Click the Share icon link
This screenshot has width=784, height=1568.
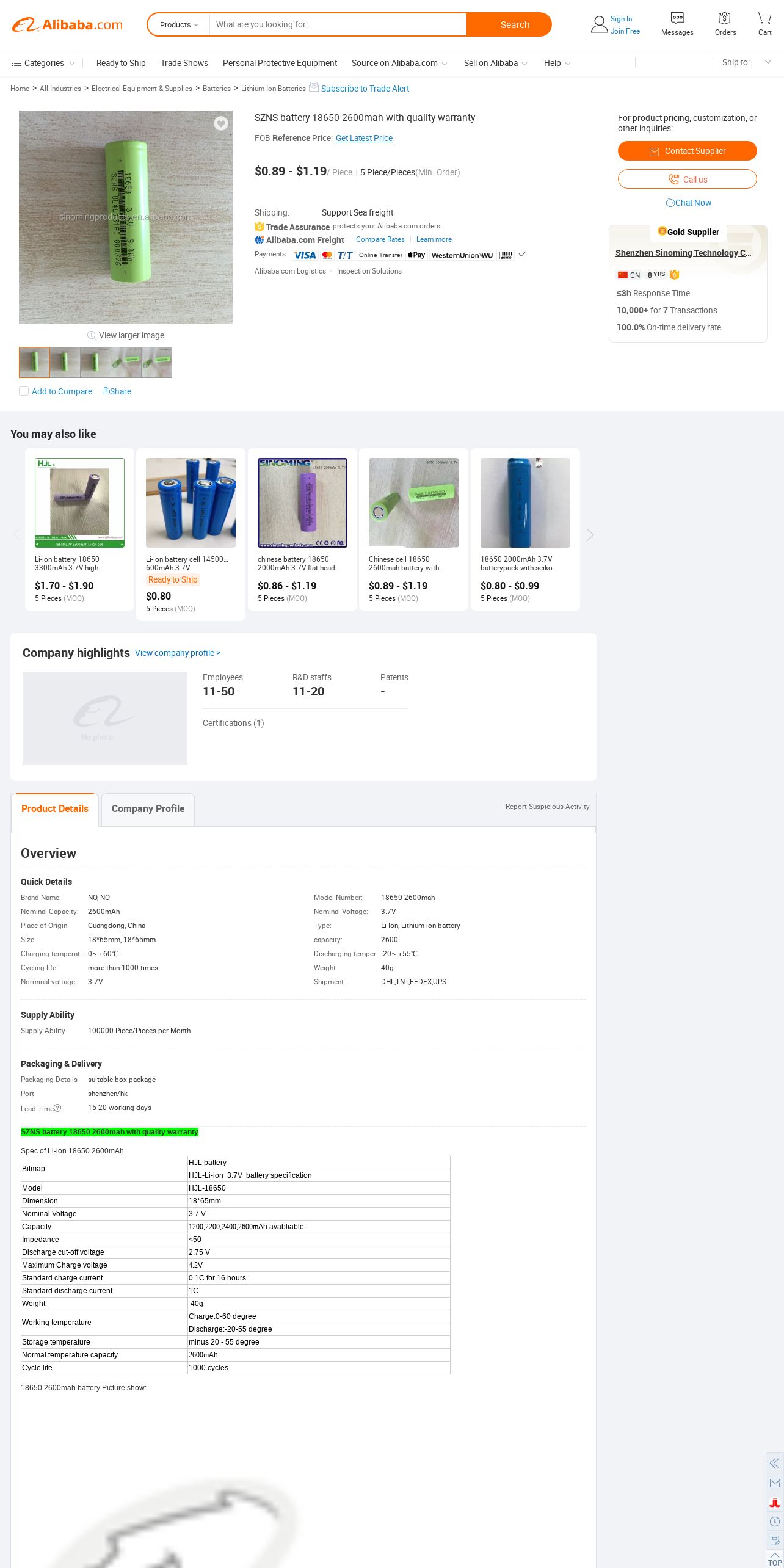(x=117, y=391)
